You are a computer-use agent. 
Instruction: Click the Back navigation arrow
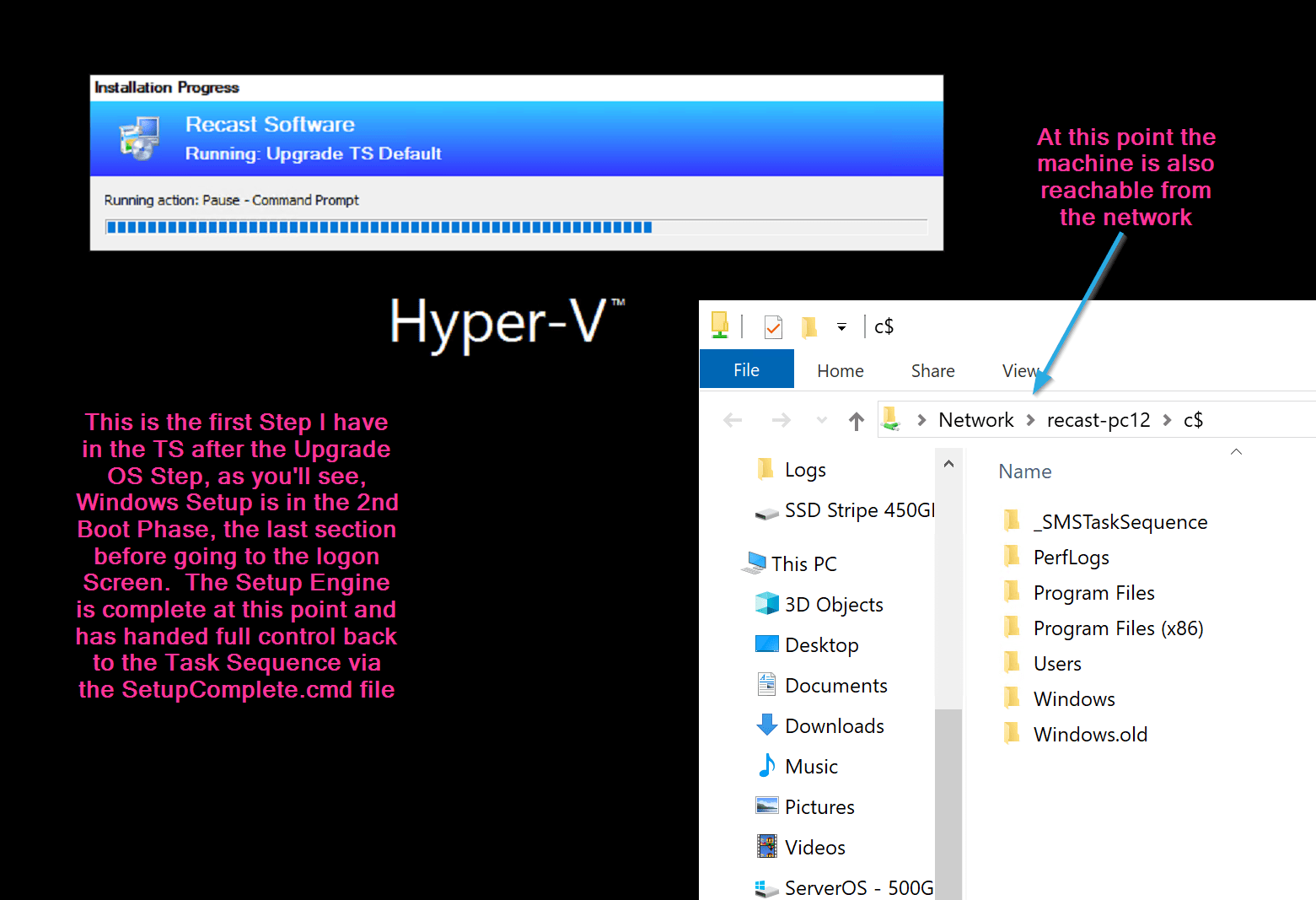[x=733, y=420]
